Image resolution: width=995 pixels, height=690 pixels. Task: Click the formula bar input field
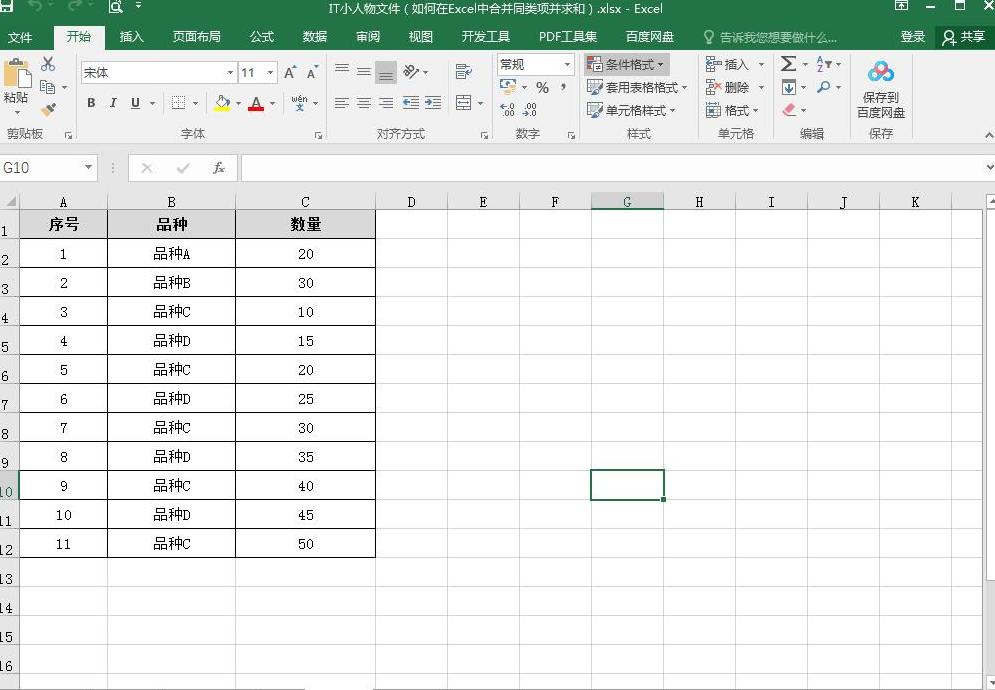pyautogui.click(x=612, y=168)
